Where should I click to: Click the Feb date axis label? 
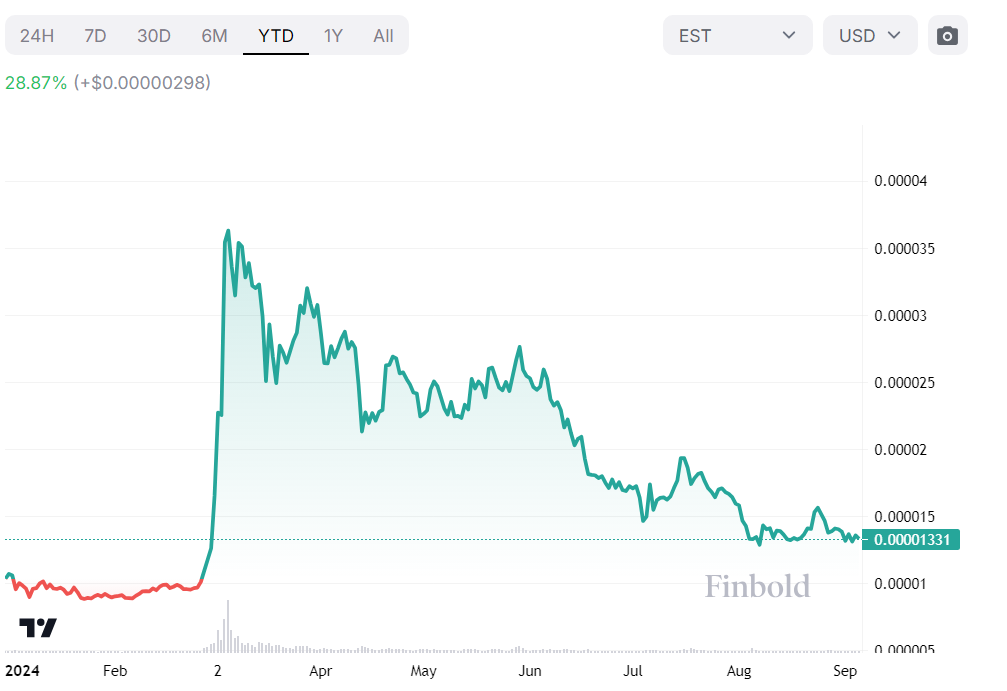click(115, 671)
